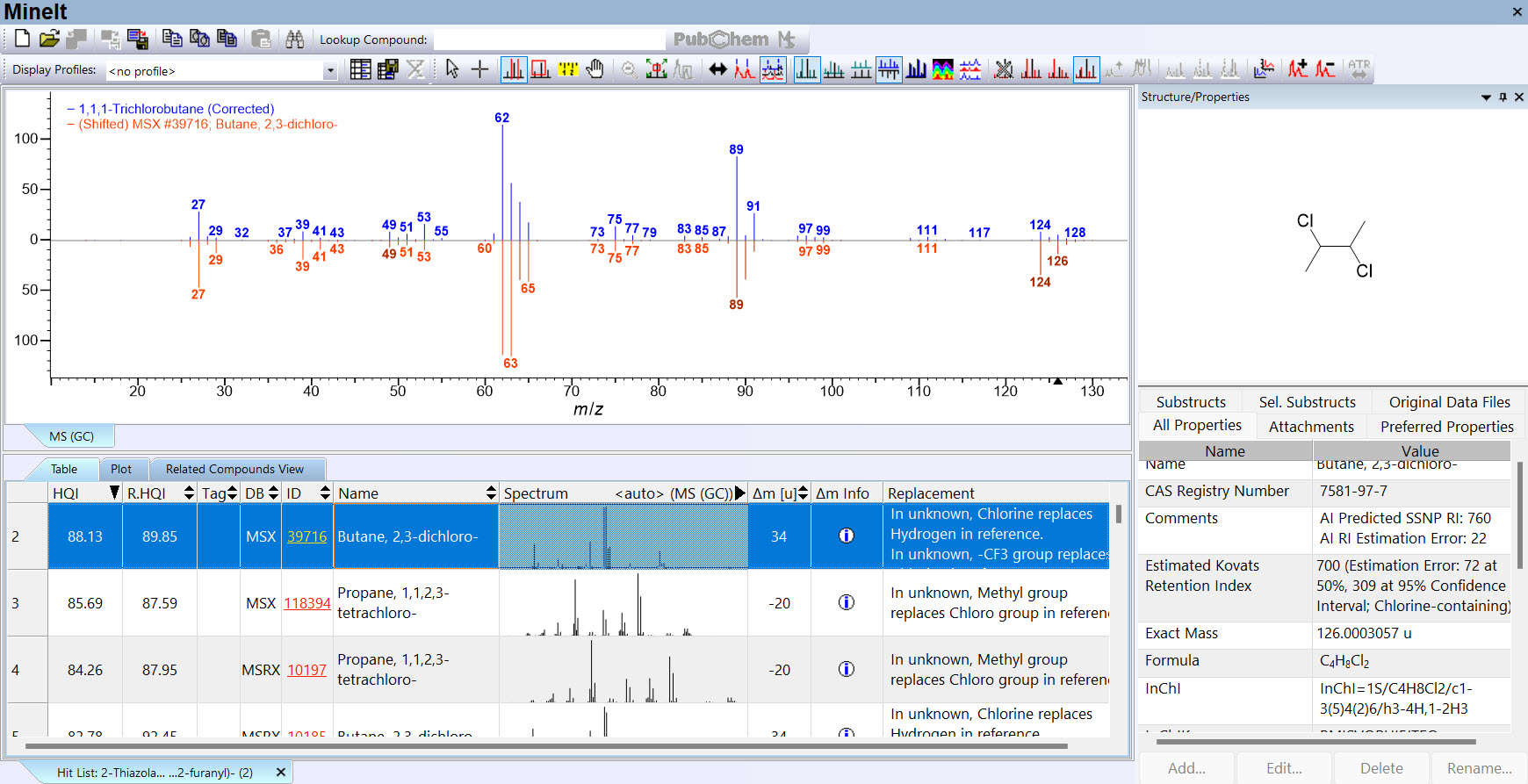
Task: Open the Structure/Properties panel options arrow
Action: point(1486,97)
